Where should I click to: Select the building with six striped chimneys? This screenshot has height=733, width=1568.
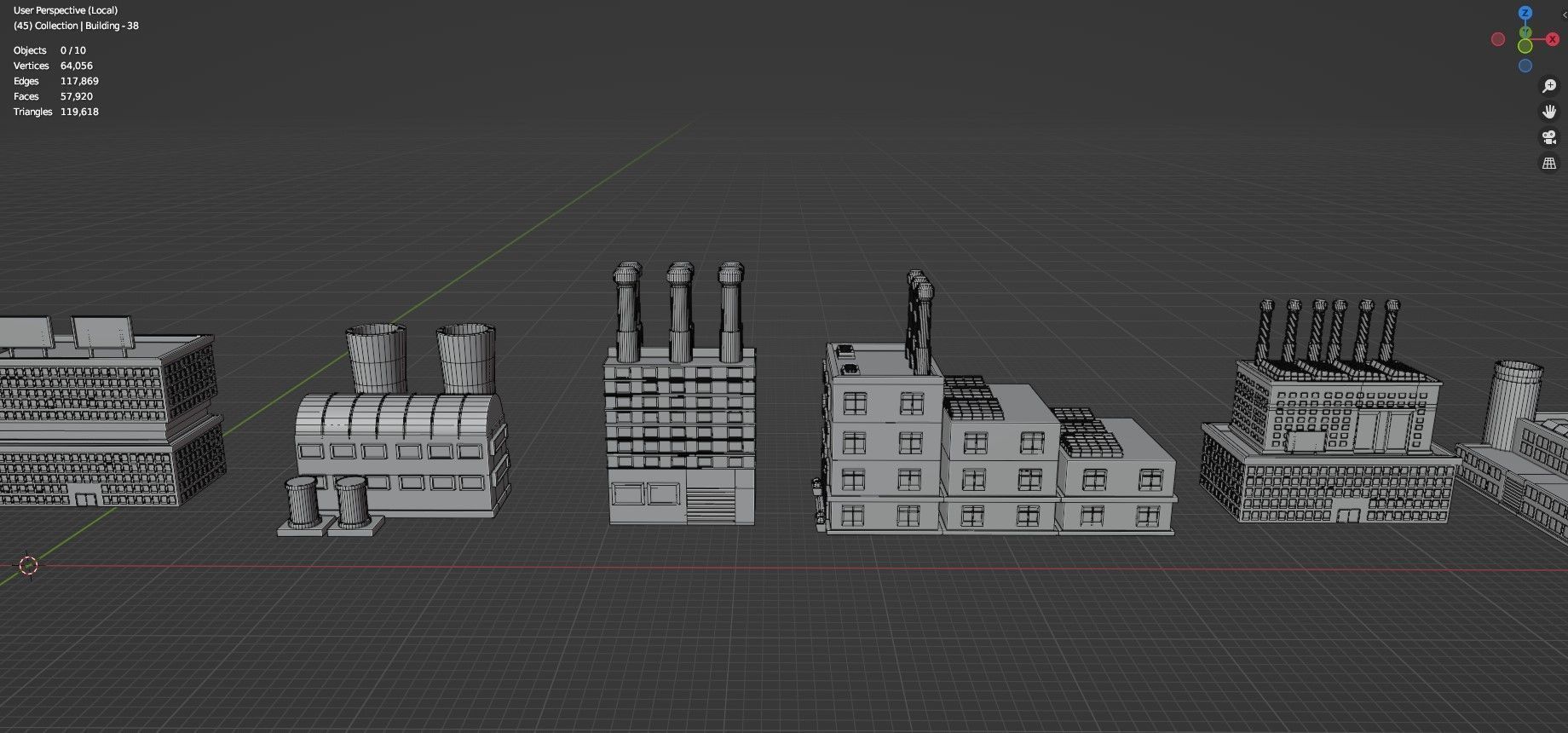coord(1329,412)
